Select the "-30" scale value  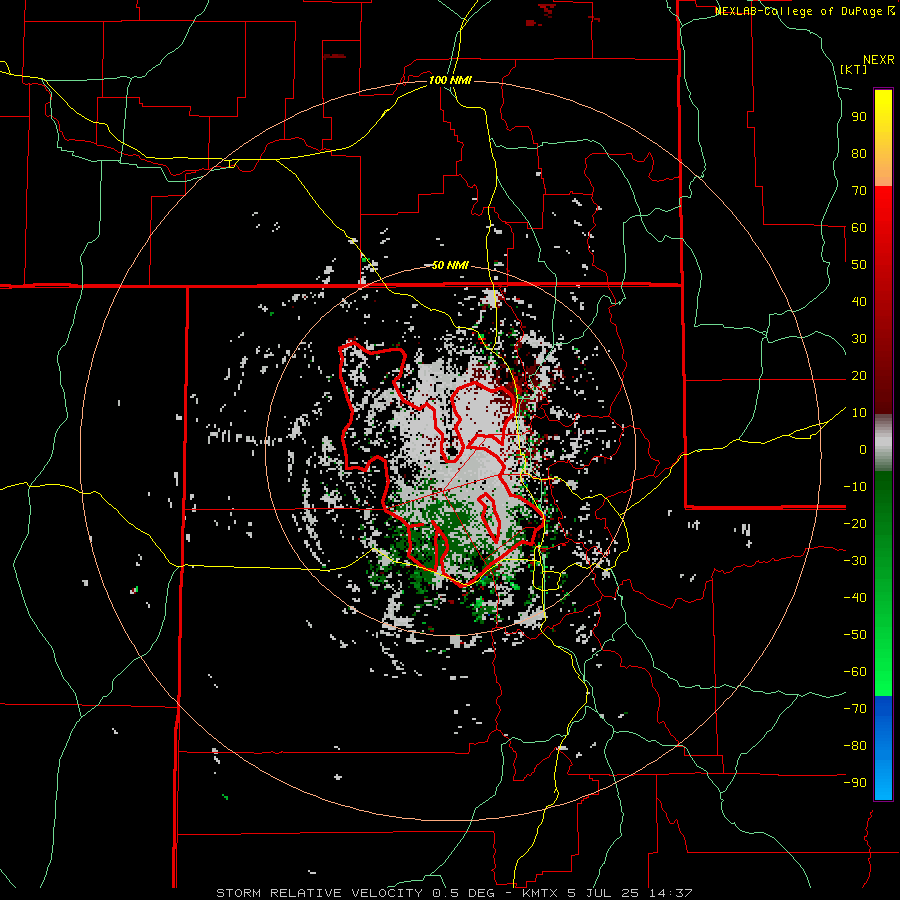coord(855,561)
